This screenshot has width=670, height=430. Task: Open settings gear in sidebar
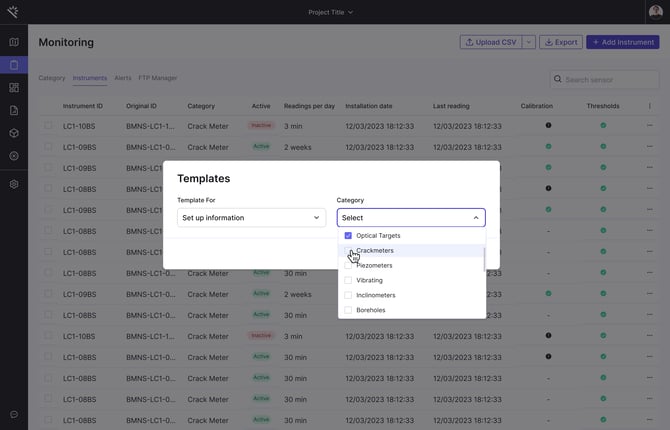tap(14, 184)
